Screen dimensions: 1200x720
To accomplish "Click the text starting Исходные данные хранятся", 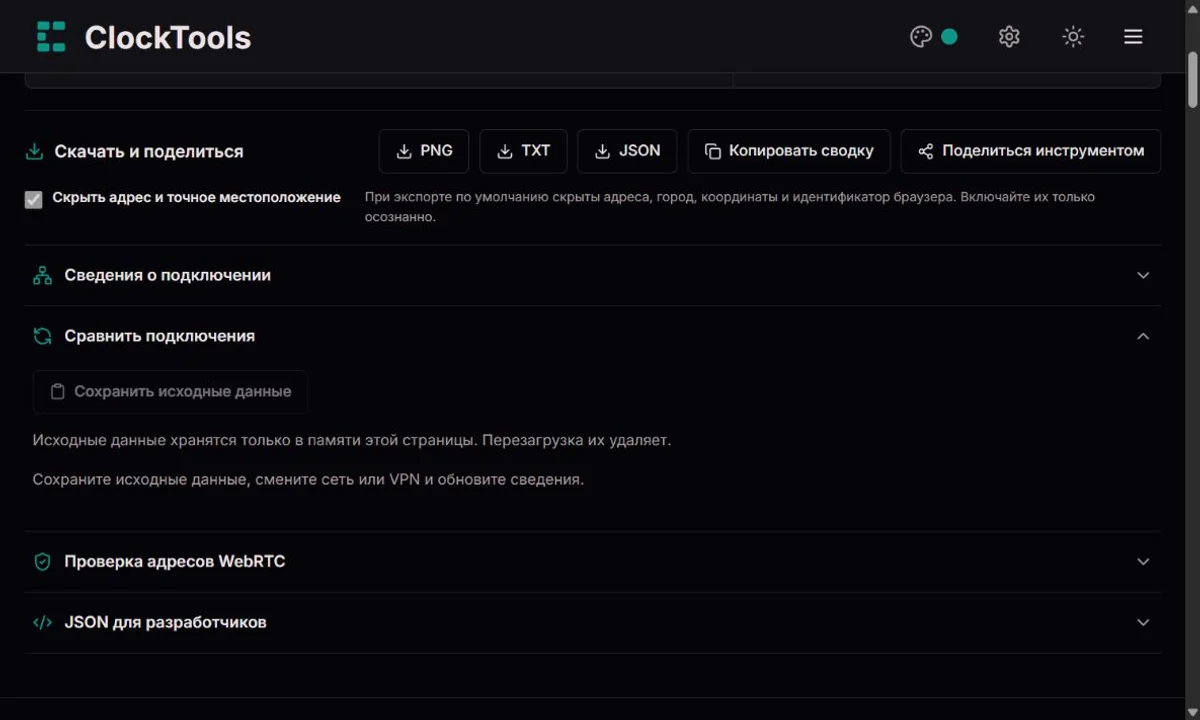I will 352,440.
